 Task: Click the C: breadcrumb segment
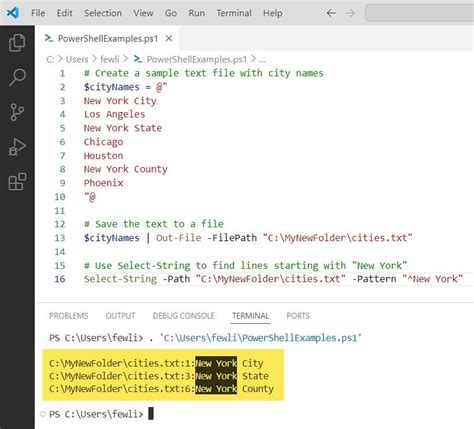(x=50, y=59)
